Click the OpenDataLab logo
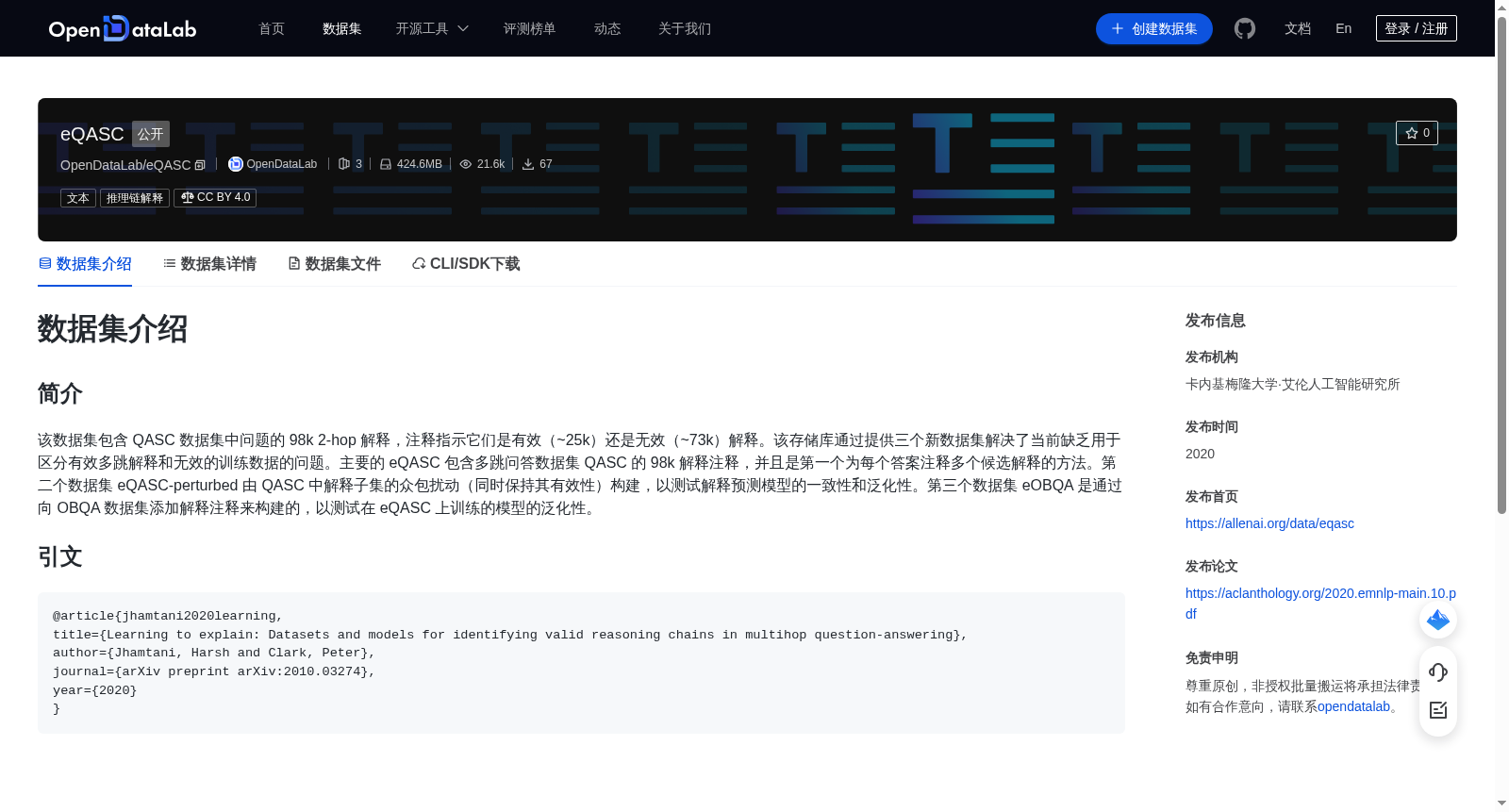The width and height of the screenshot is (1509, 812). click(123, 28)
